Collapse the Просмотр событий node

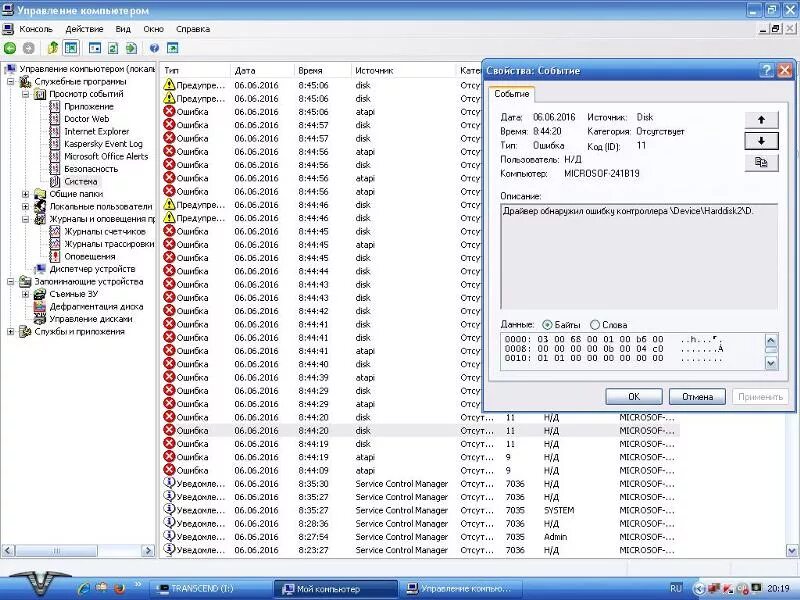point(26,94)
